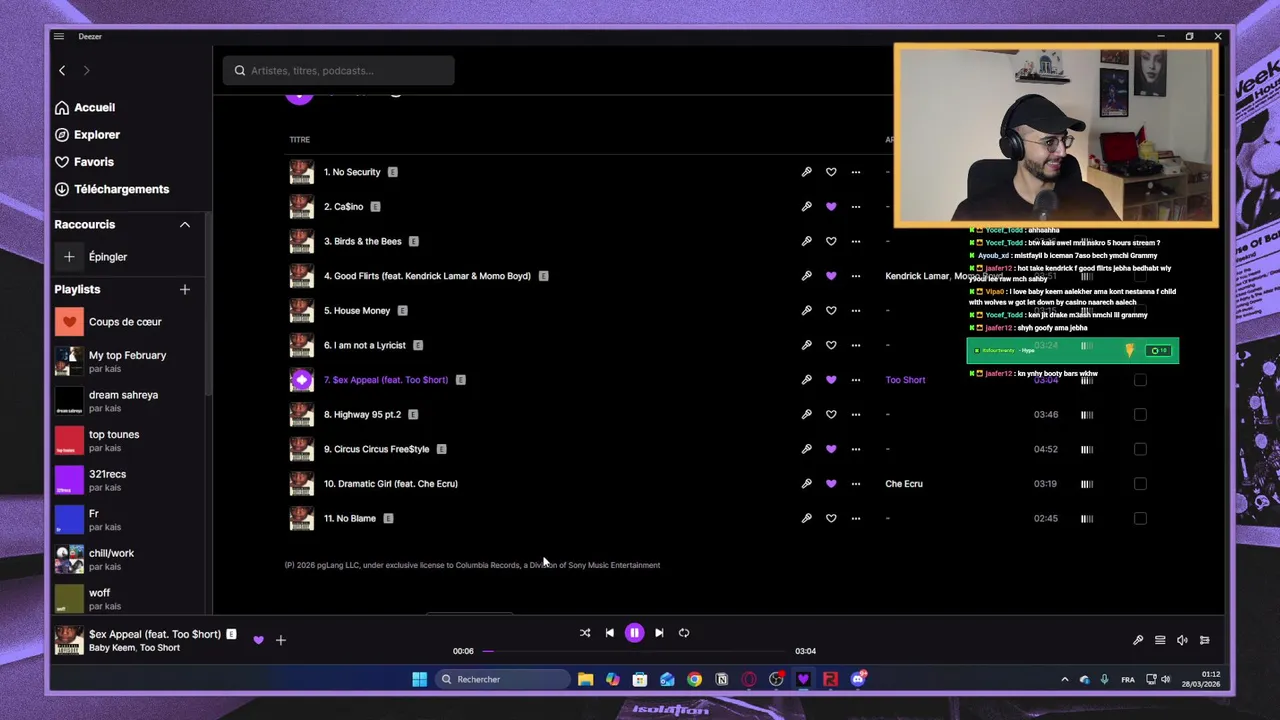This screenshot has height=720, width=1280.
Task: Open Opera browser from the taskbar
Action: pyautogui.click(x=748, y=679)
